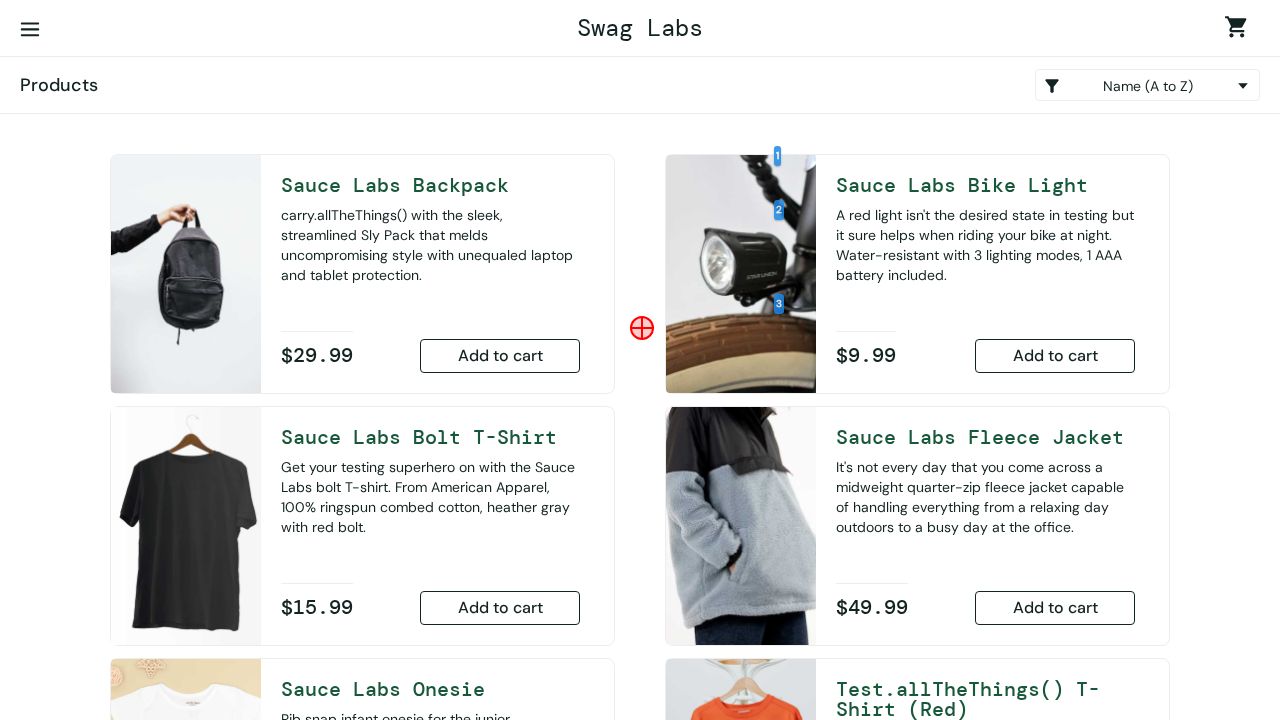The width and height of the screenshot is (1280, 720).
Task: Open the Sauce Labs Backpack title link
Action: pos(395,185)
